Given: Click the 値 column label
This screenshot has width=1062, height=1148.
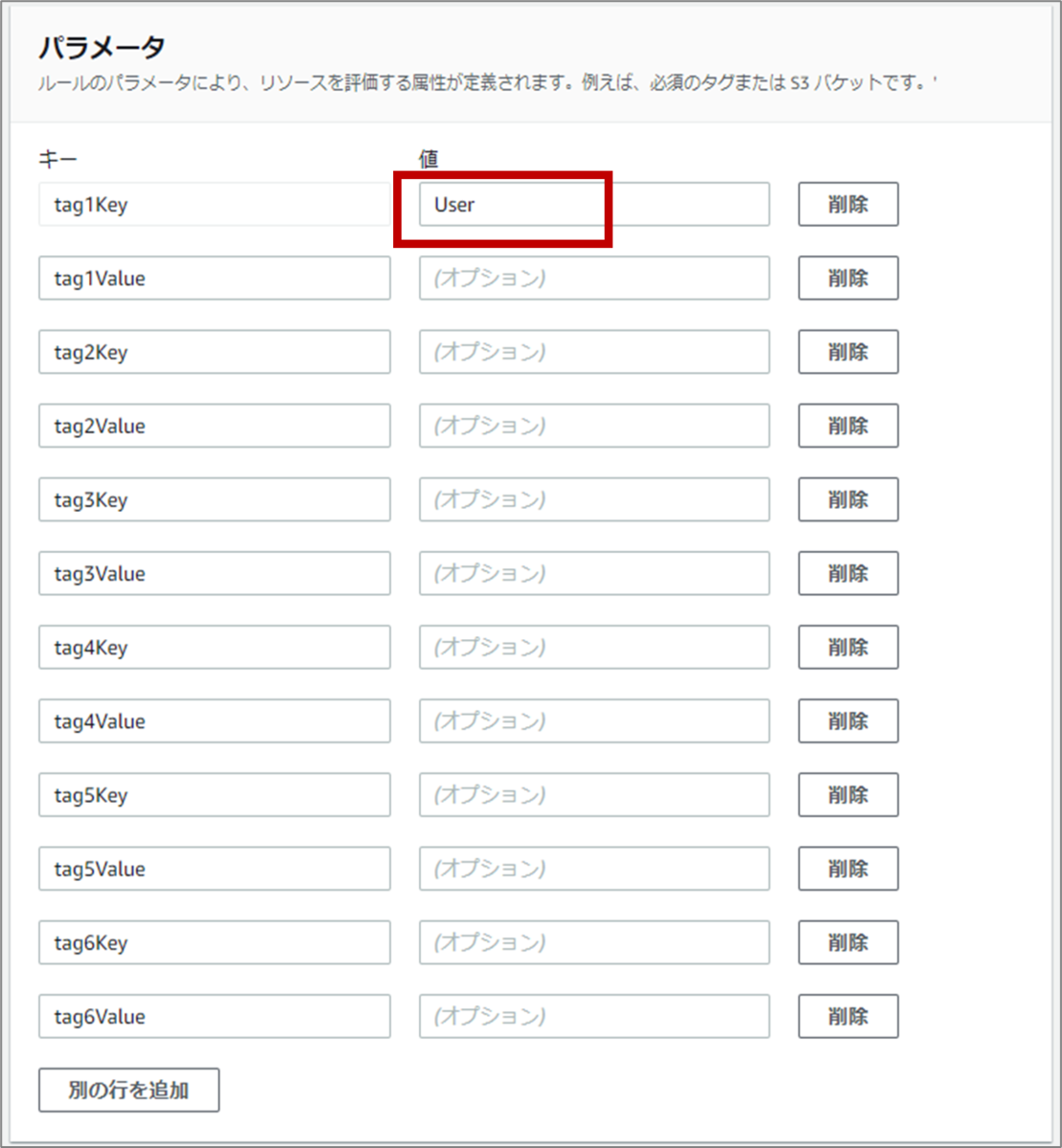Looking at the screenshot, I should click(429, 159).
